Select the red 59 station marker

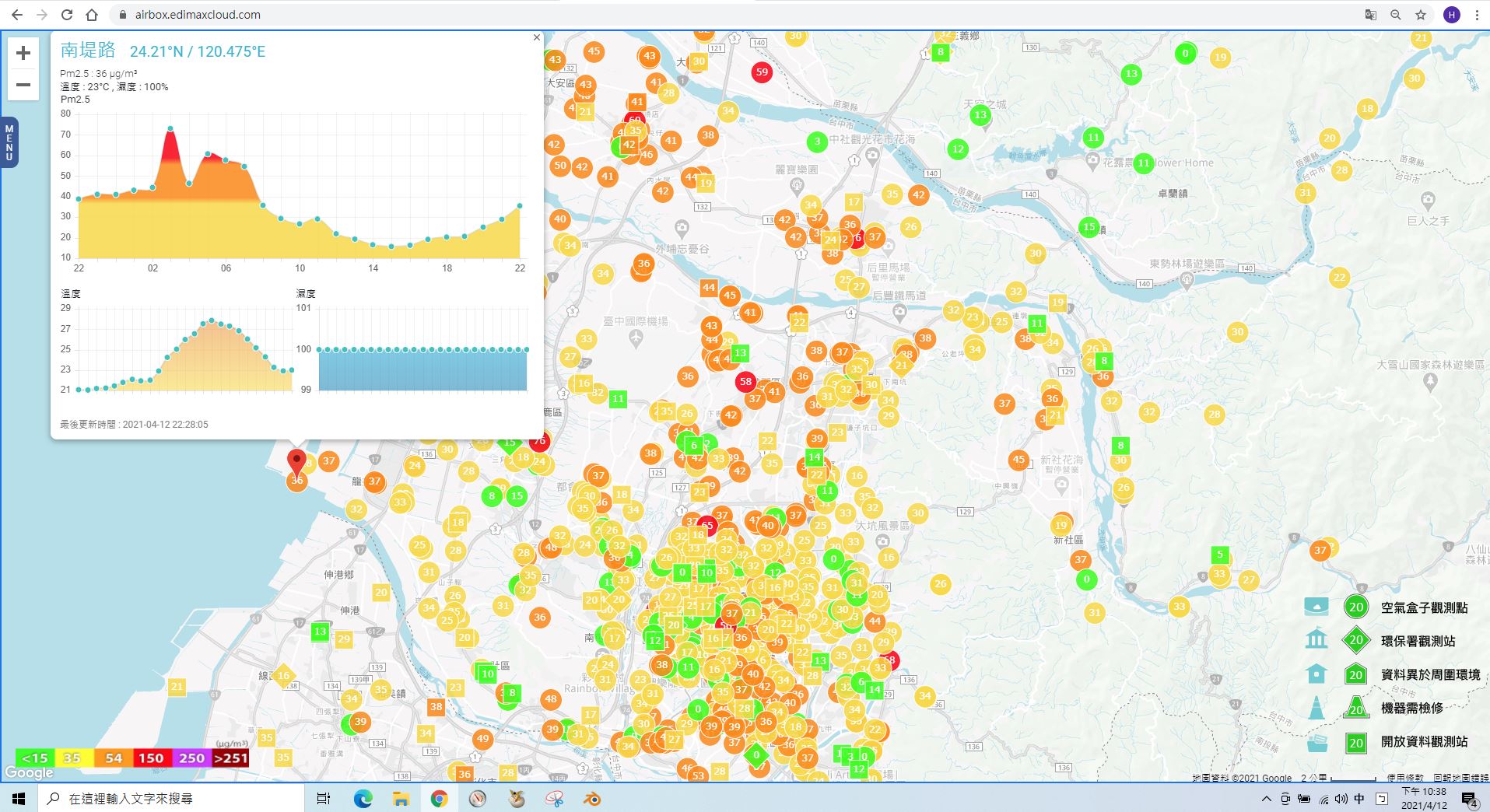click(762, 72)
